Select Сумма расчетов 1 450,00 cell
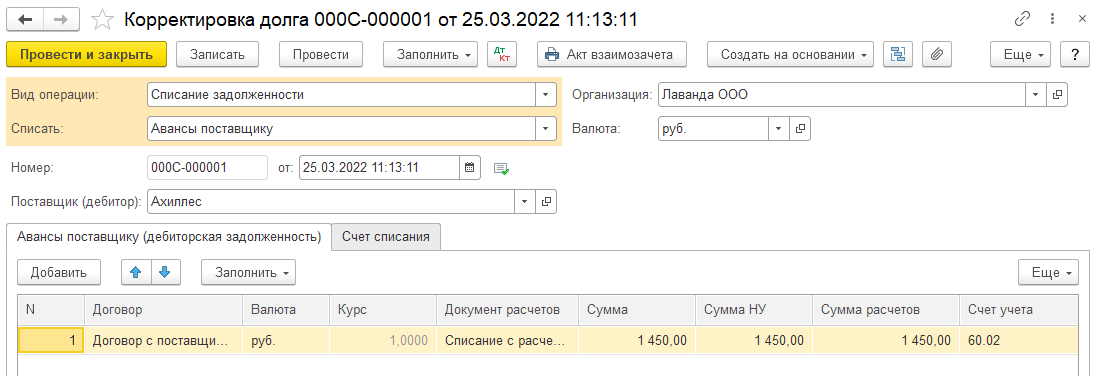1095x376 pixels. pyautogui.click(x=886, y=340)
